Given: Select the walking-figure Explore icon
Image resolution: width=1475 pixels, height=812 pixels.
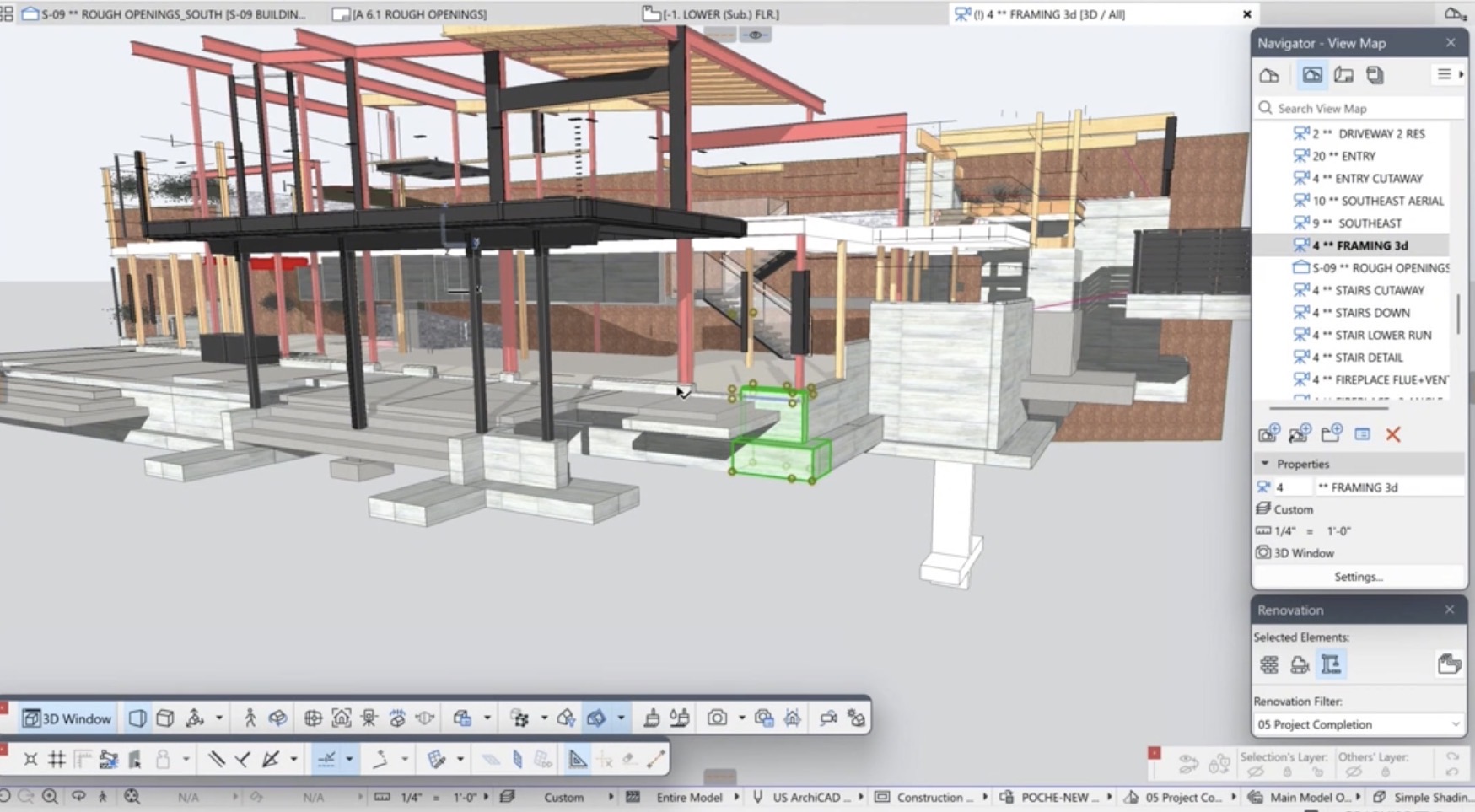Looking at the screenshot, I should point(250,718).
